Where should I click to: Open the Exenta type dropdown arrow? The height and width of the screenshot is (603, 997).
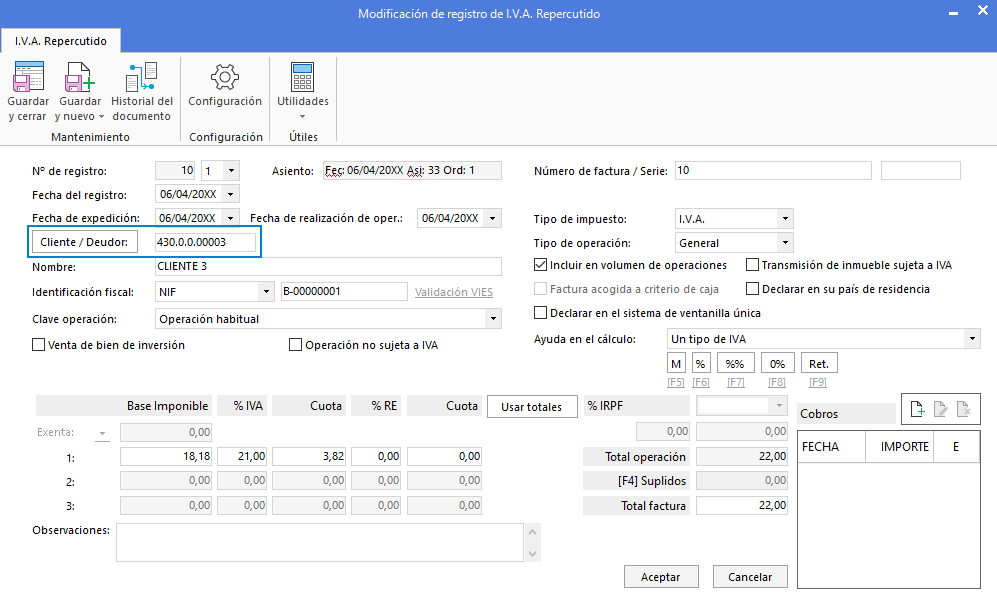(102, 434)
